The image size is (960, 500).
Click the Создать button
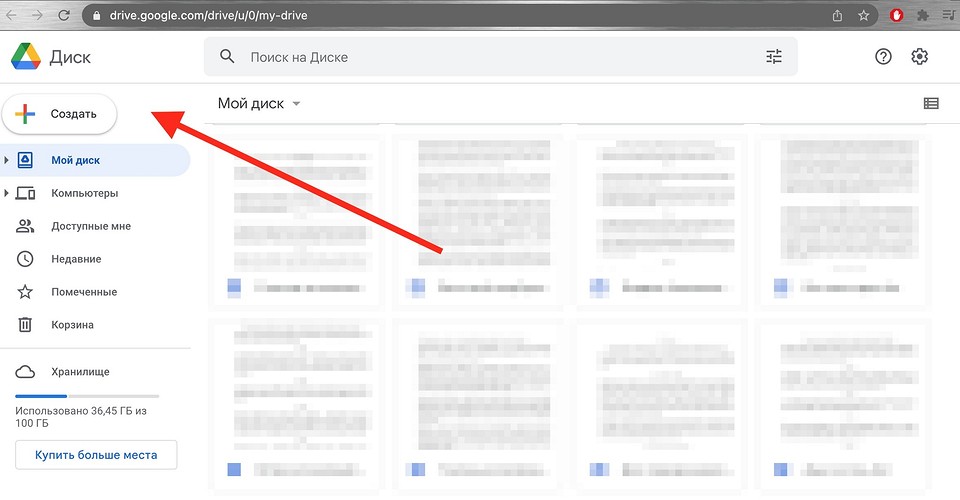coord(60,114)
